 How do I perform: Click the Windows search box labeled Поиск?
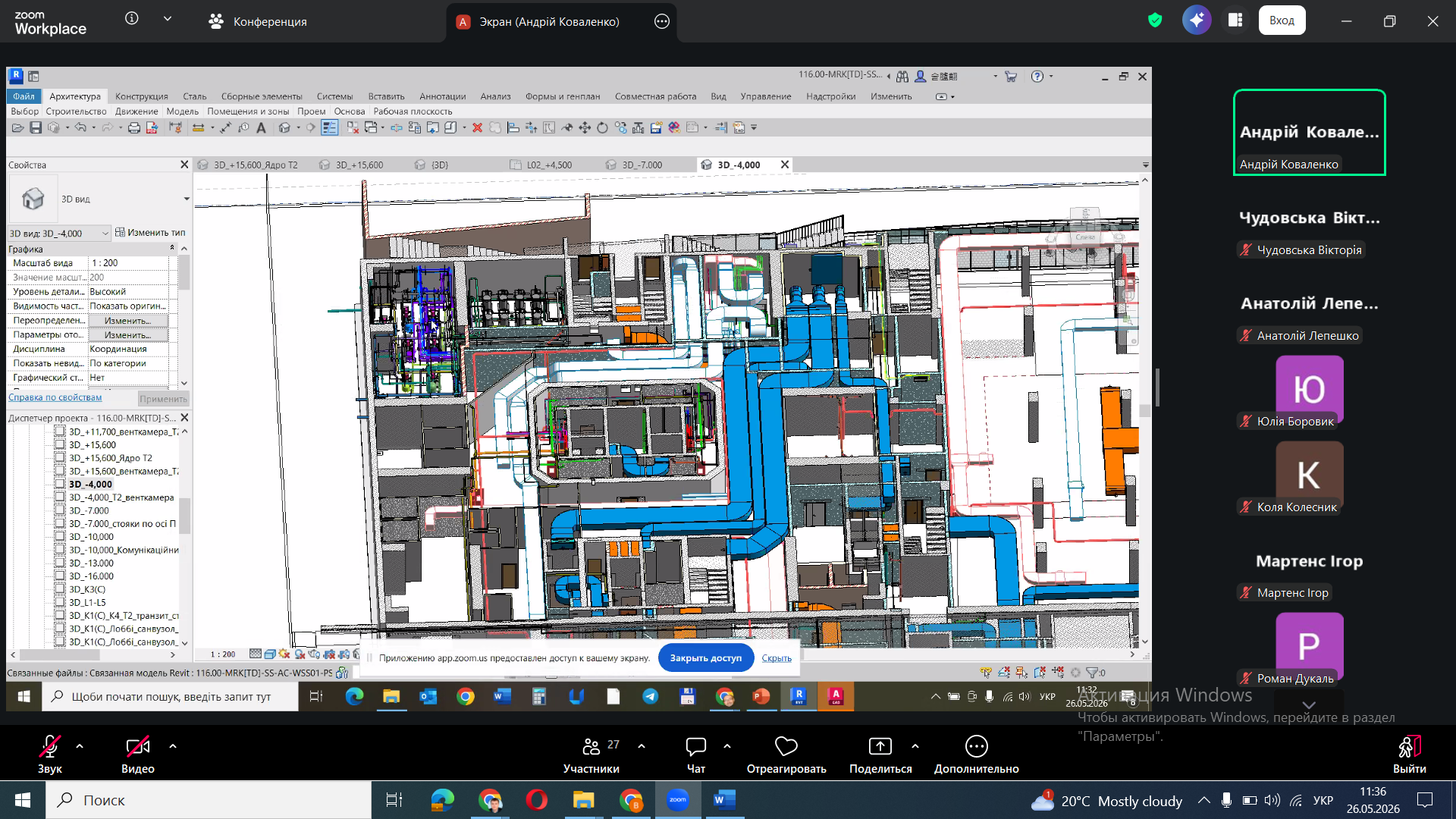click(x=209, y=800)
